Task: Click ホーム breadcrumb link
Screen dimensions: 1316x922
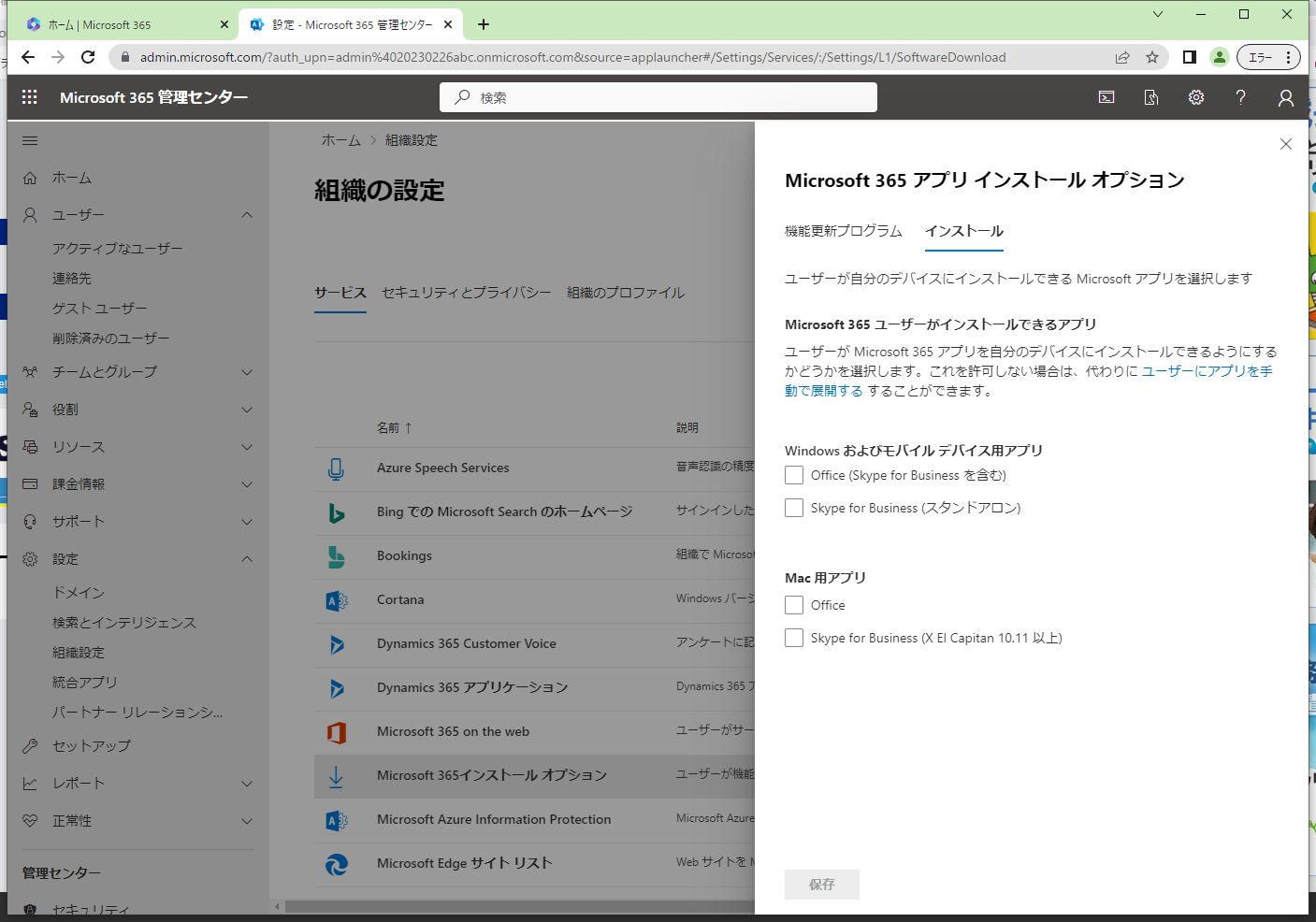Action: [x=340, y=140]
